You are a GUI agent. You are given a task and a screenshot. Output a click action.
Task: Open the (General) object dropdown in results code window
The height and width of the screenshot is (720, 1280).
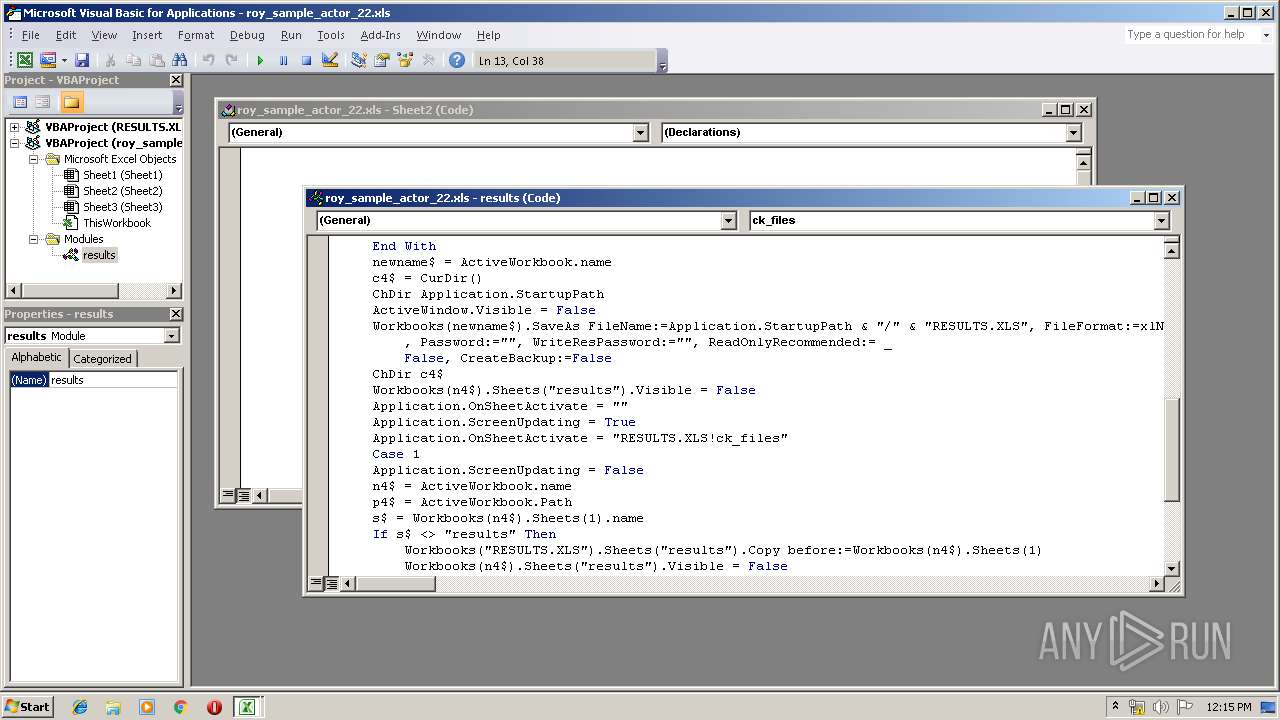[x=728, y=220]
